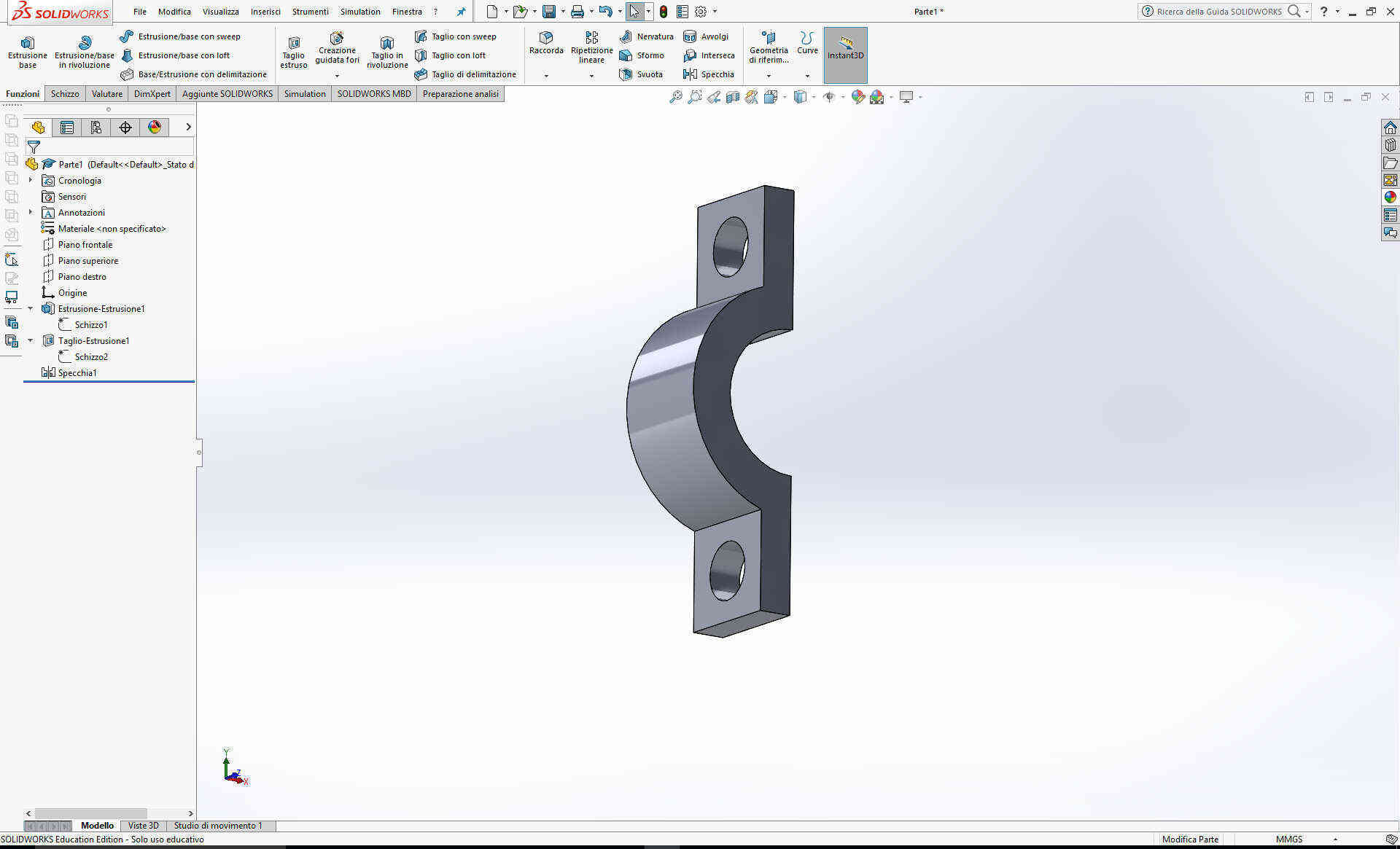This screenshot has width=1400, height=849.
Task: Collapse the Estrusione-Estrusione1 feature
Action: coord(31,308)
